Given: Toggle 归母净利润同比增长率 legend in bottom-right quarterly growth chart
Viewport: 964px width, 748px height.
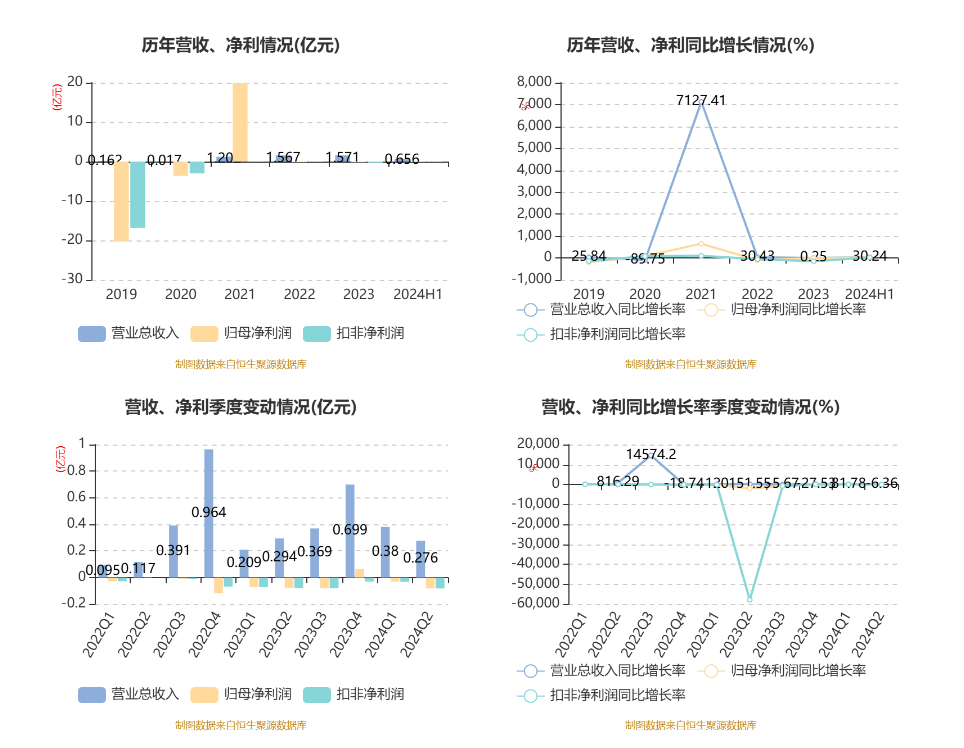Looking at the screenshot, I should coord(782,671).
